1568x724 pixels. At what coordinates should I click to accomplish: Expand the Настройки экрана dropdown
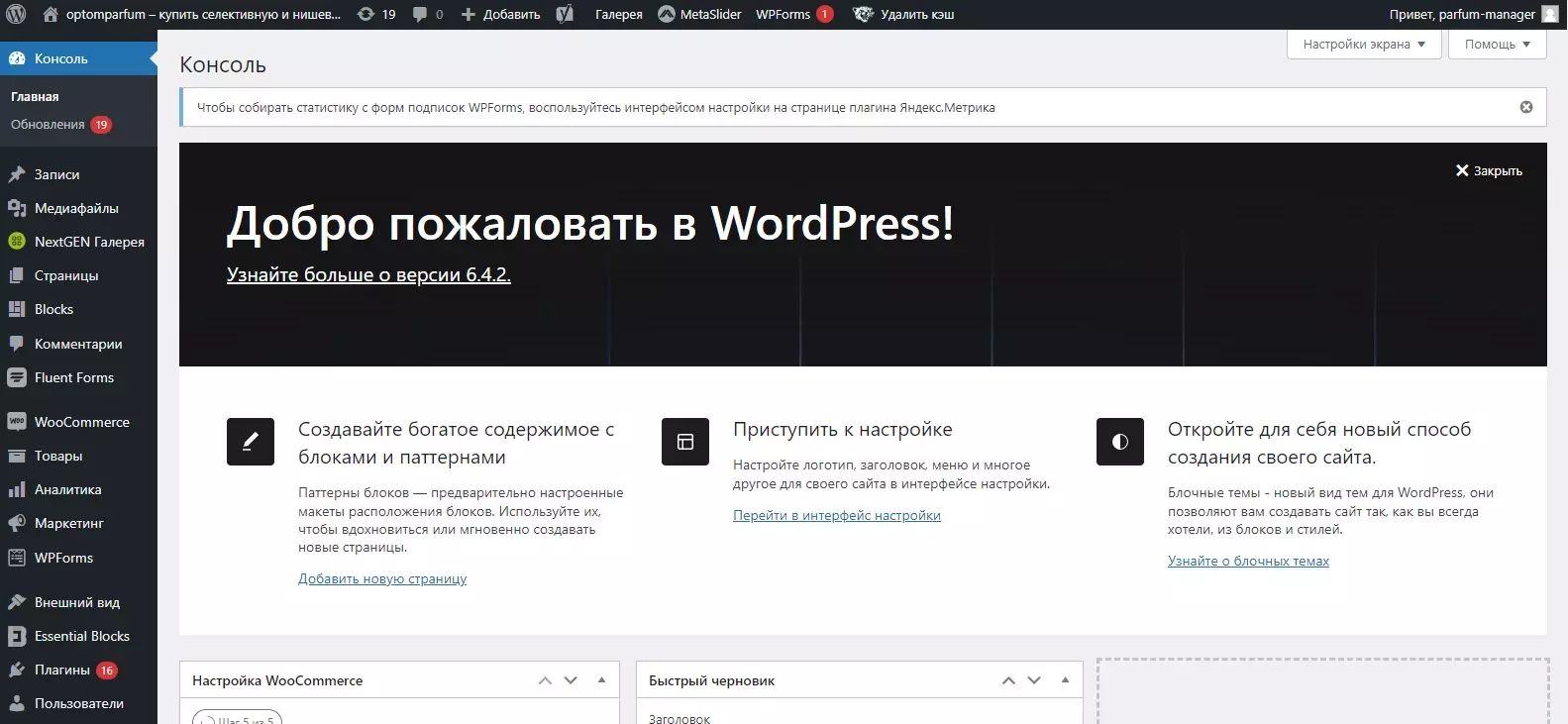(x=1364, y=45)
